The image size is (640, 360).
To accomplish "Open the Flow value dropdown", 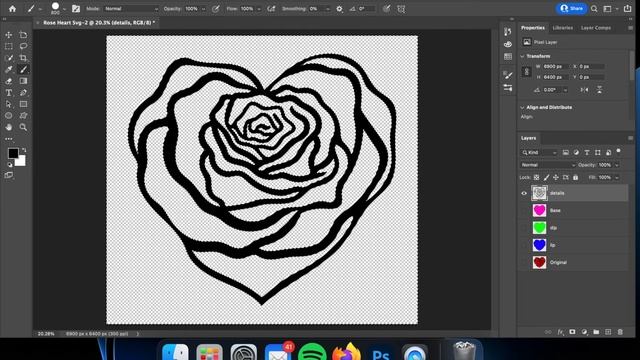I will 259,9.
